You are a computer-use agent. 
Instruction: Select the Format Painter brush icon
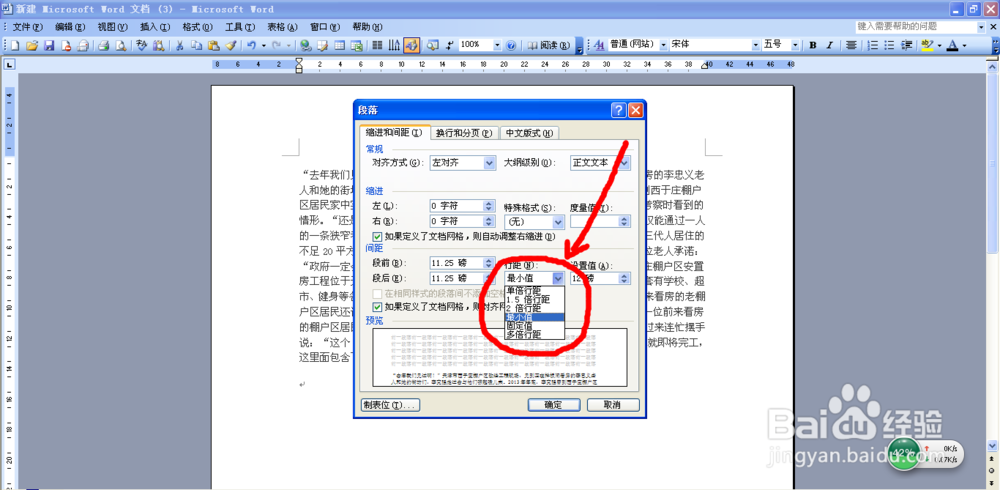[230, 45]
